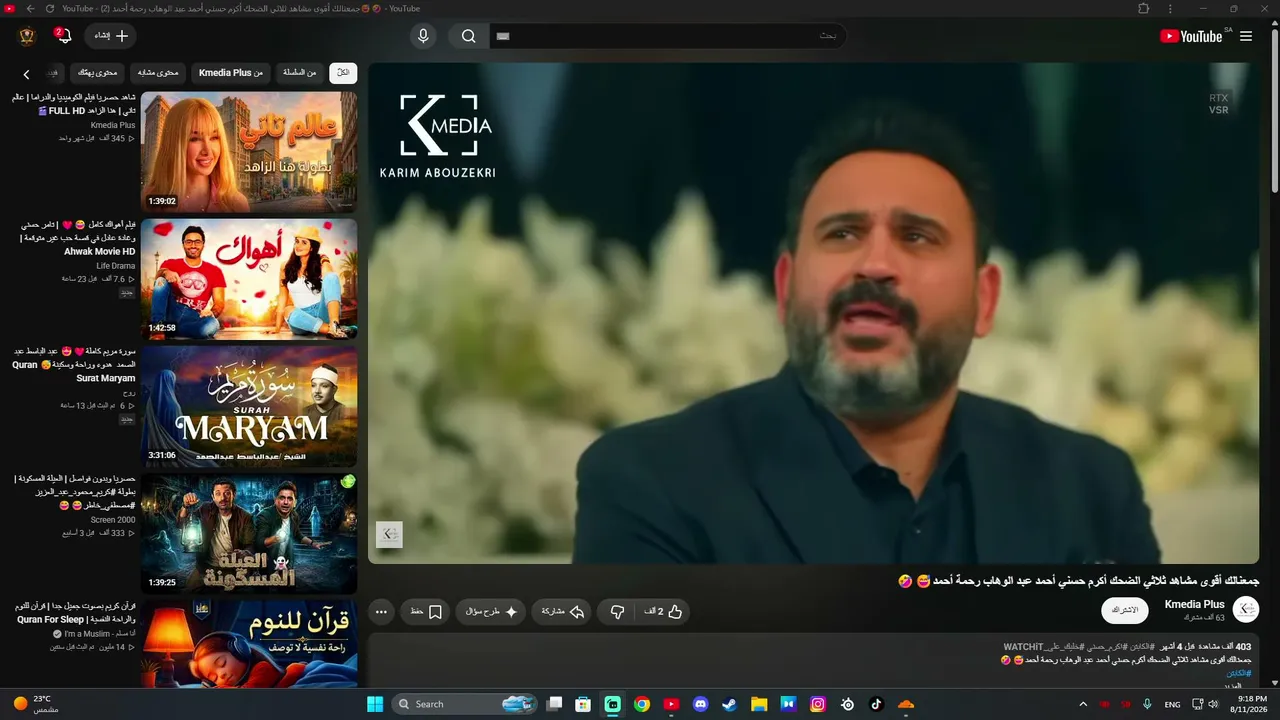The height and width of the screenshot is (720, 1280).
Task: Save the video to a playlist (حفظ)
Action: click(426, 612)
